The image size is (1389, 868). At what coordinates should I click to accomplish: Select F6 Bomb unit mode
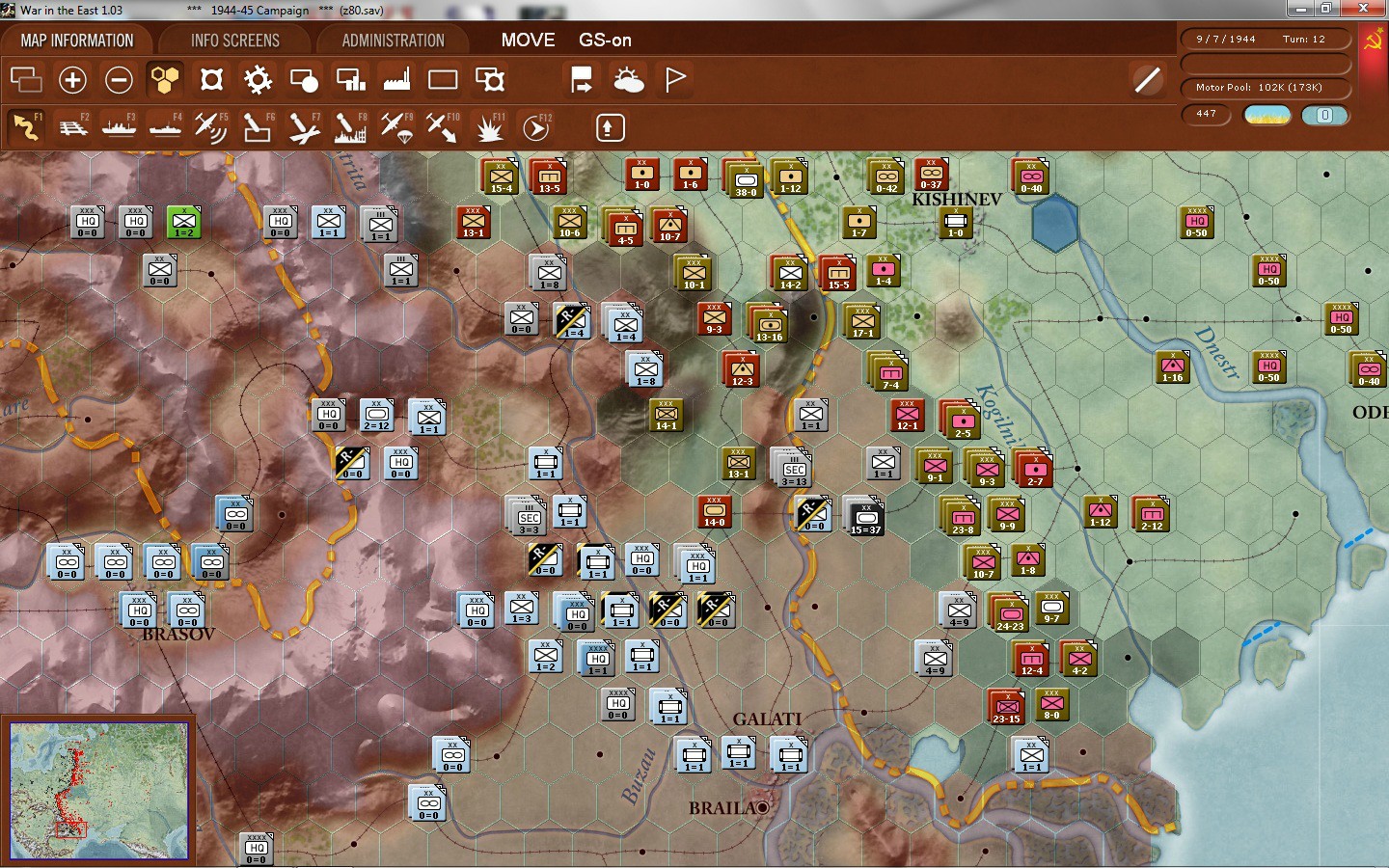(x=258, y=127)
